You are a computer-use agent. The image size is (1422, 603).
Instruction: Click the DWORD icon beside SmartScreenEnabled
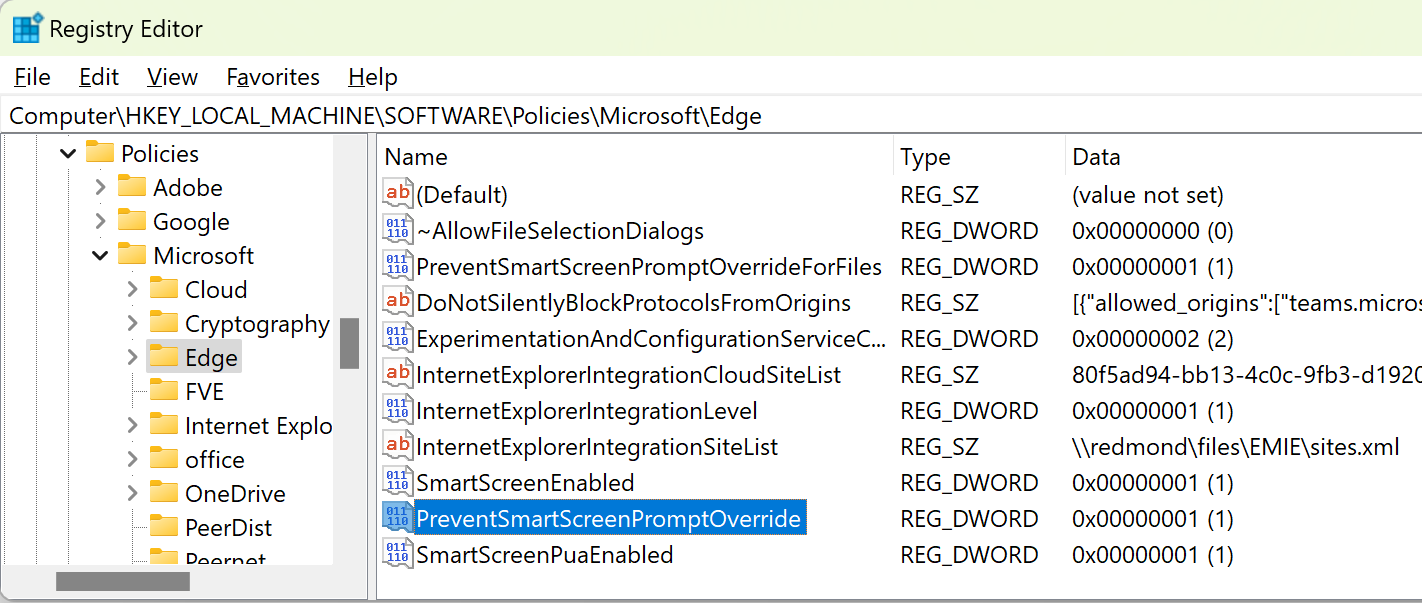point(398,483)
